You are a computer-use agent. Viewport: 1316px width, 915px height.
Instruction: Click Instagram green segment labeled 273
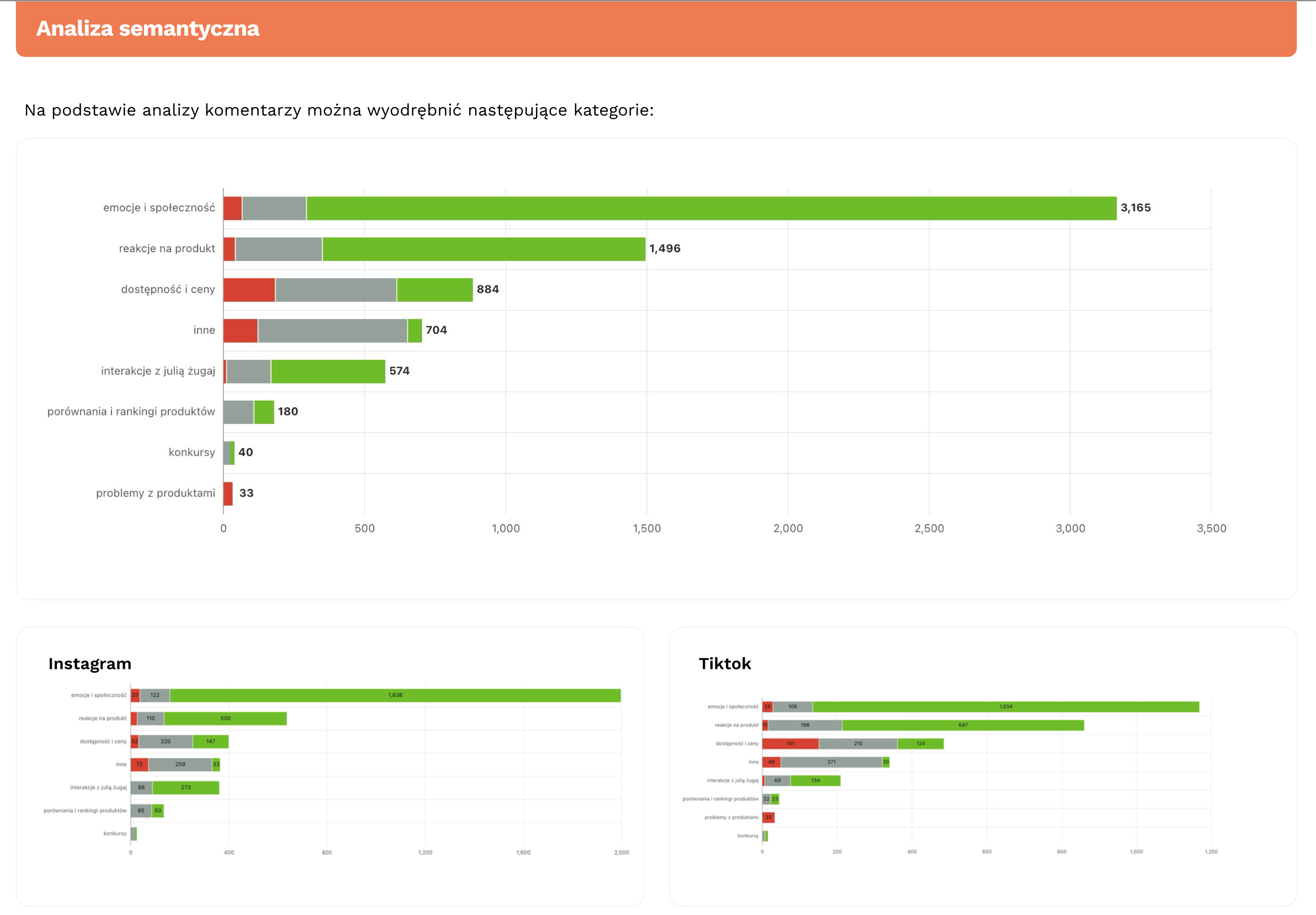[185, 787]
